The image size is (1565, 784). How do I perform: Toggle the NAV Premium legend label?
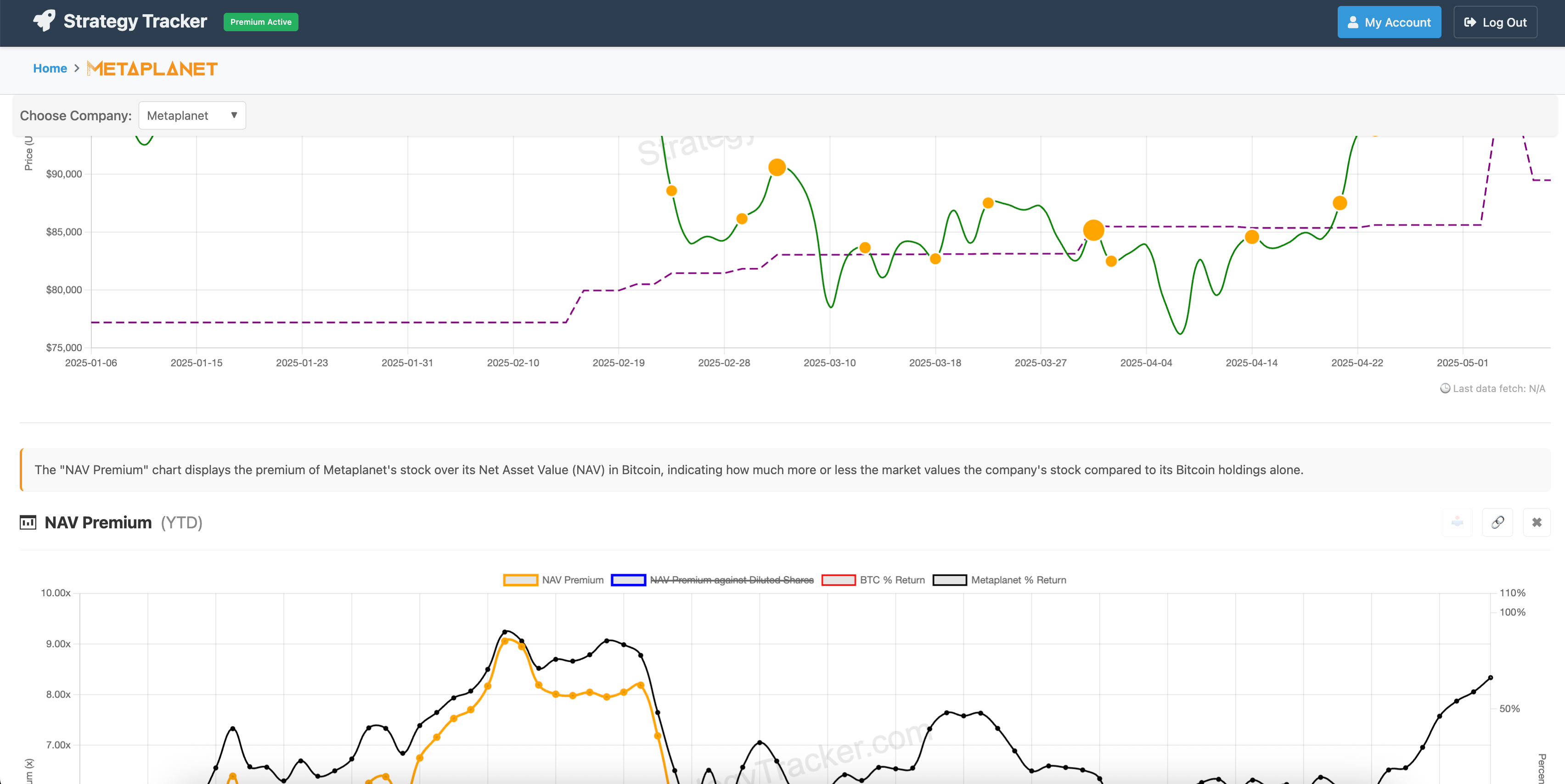[572, 580]
